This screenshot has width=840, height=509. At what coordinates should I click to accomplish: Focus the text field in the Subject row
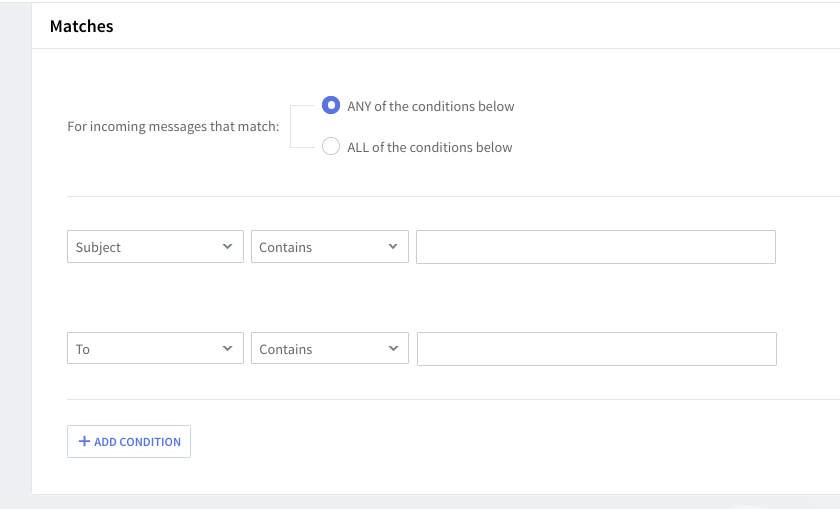[x=595, y=247]
